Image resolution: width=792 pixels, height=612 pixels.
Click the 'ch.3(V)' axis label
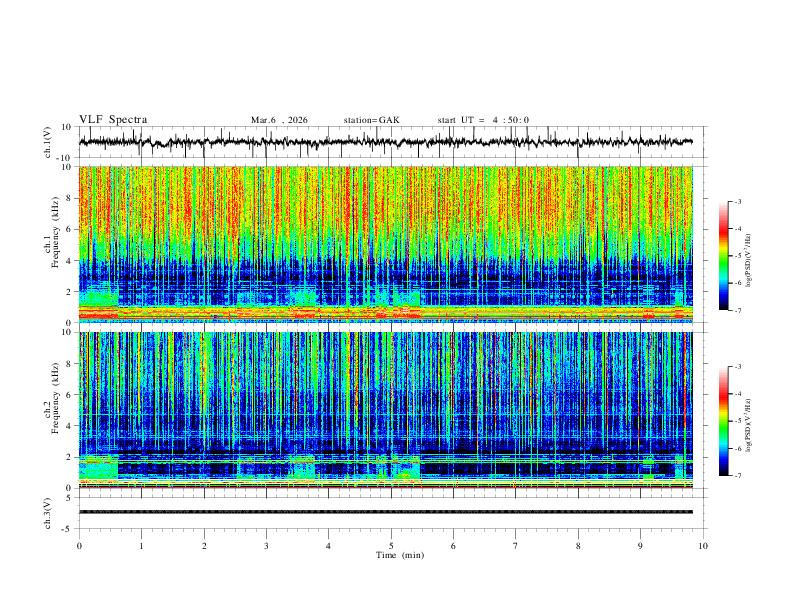coord(48,513)
